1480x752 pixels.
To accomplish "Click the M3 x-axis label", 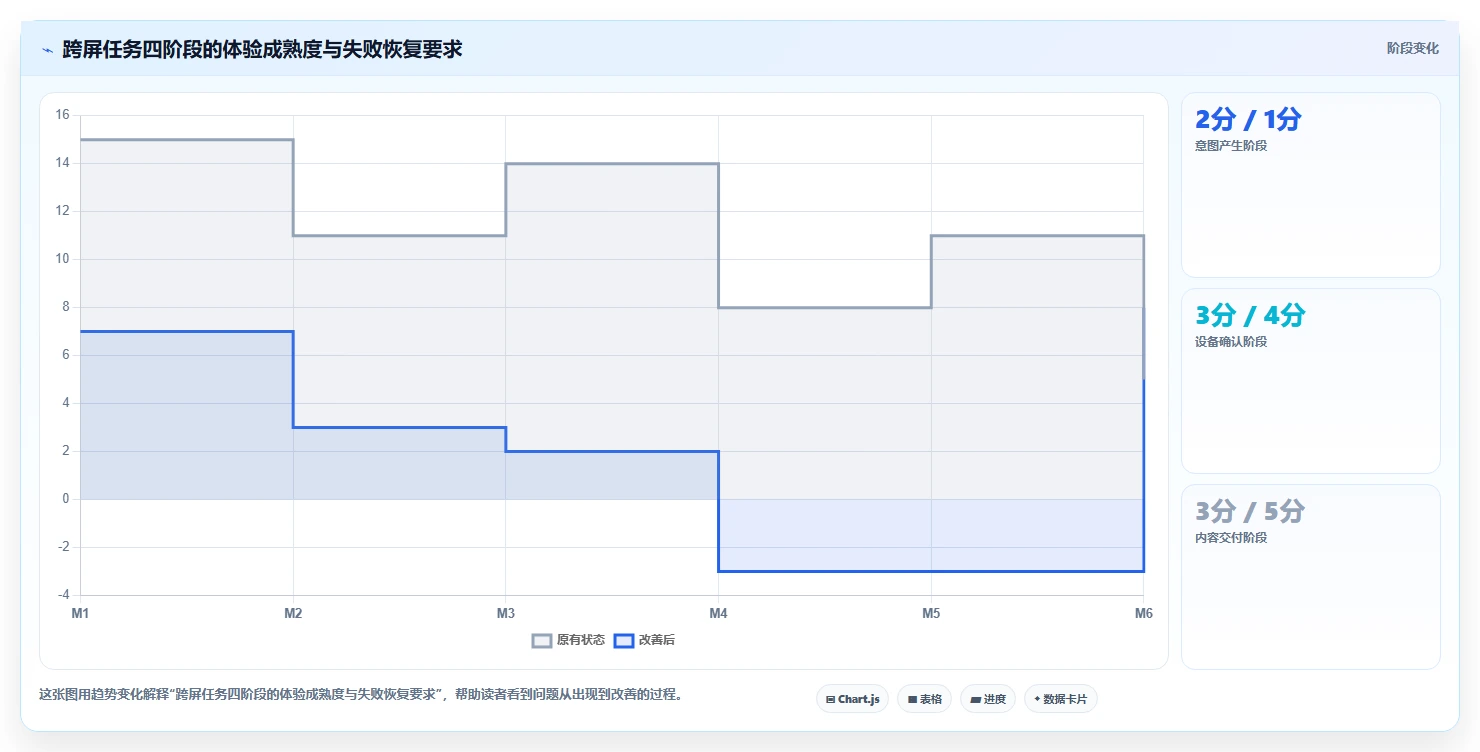I will 505,614.
